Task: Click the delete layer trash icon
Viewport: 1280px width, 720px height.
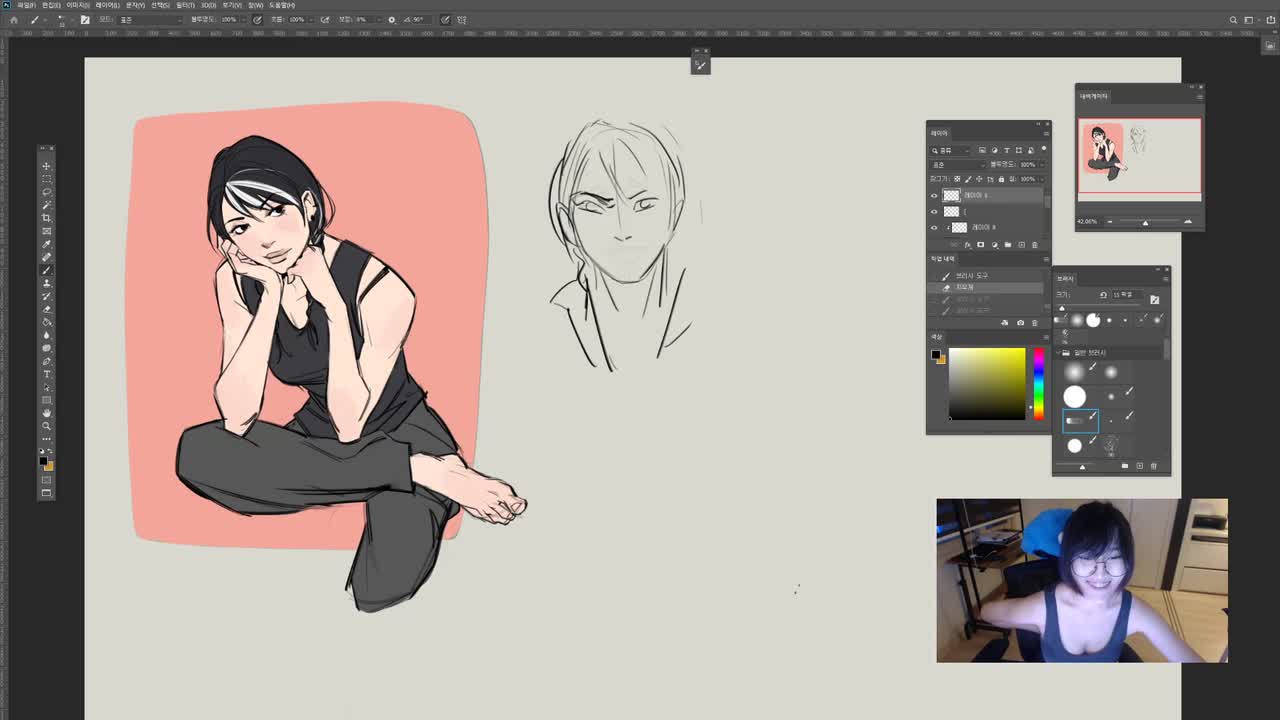Action: coord(1034,244)
